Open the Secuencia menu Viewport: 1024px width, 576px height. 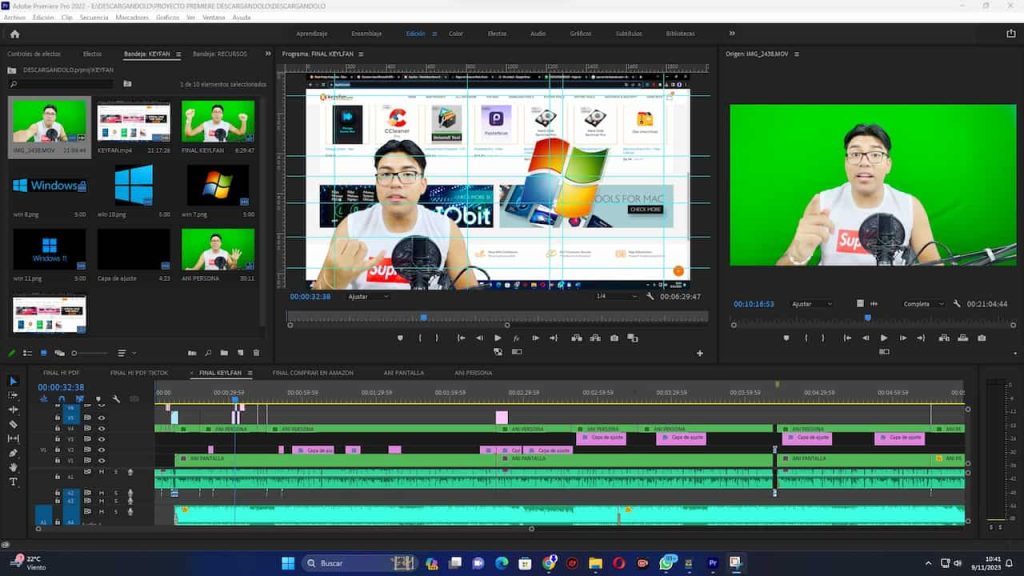(x=94, y=18)
